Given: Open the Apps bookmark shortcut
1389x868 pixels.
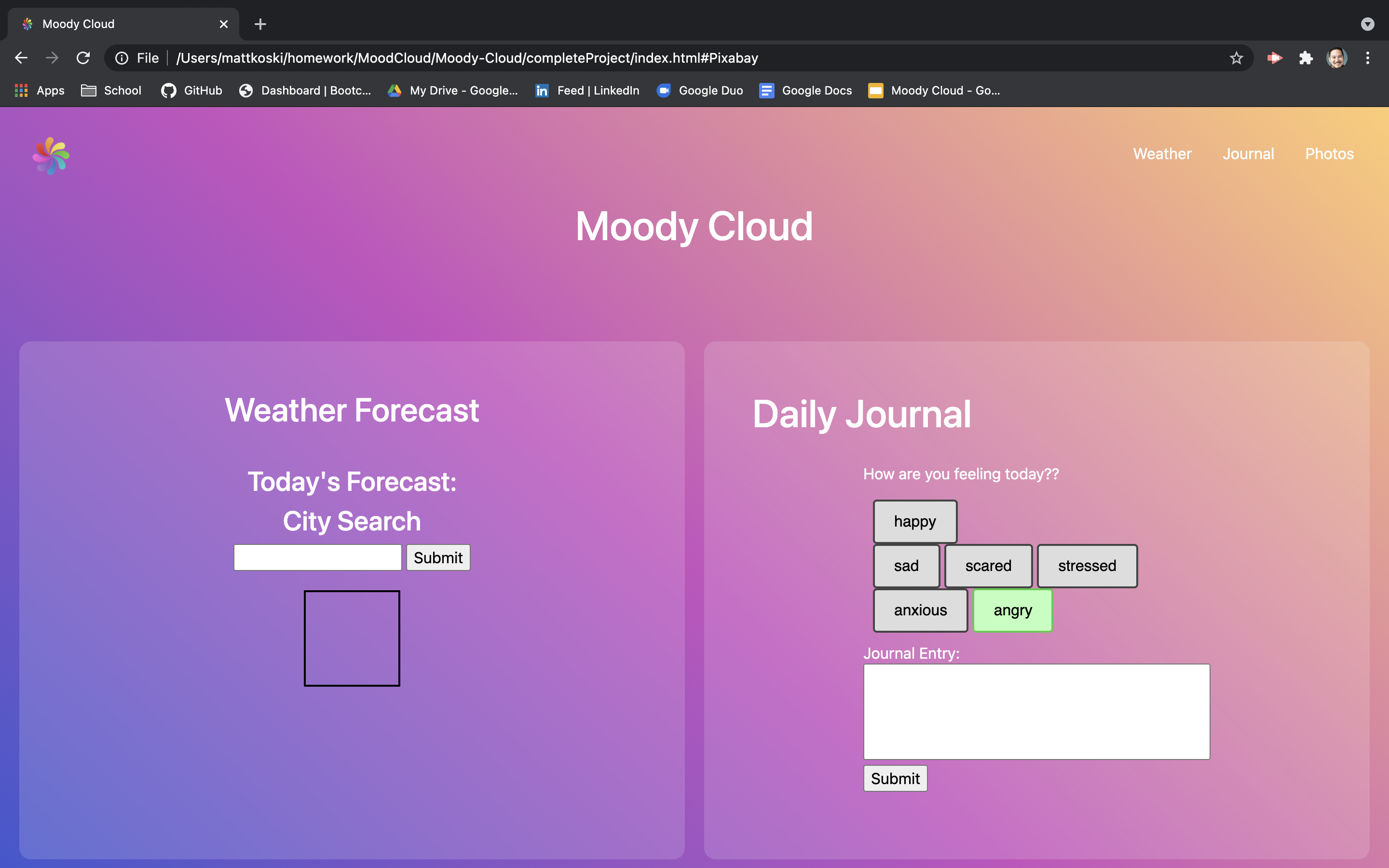Looking at the screenshot, I should (x=39, y=91).
